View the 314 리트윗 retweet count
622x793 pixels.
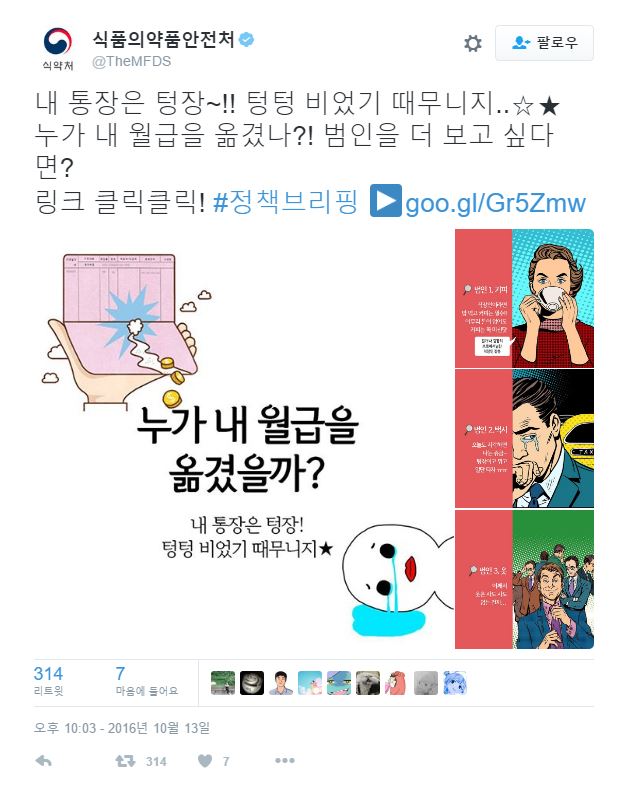point(49,681)
